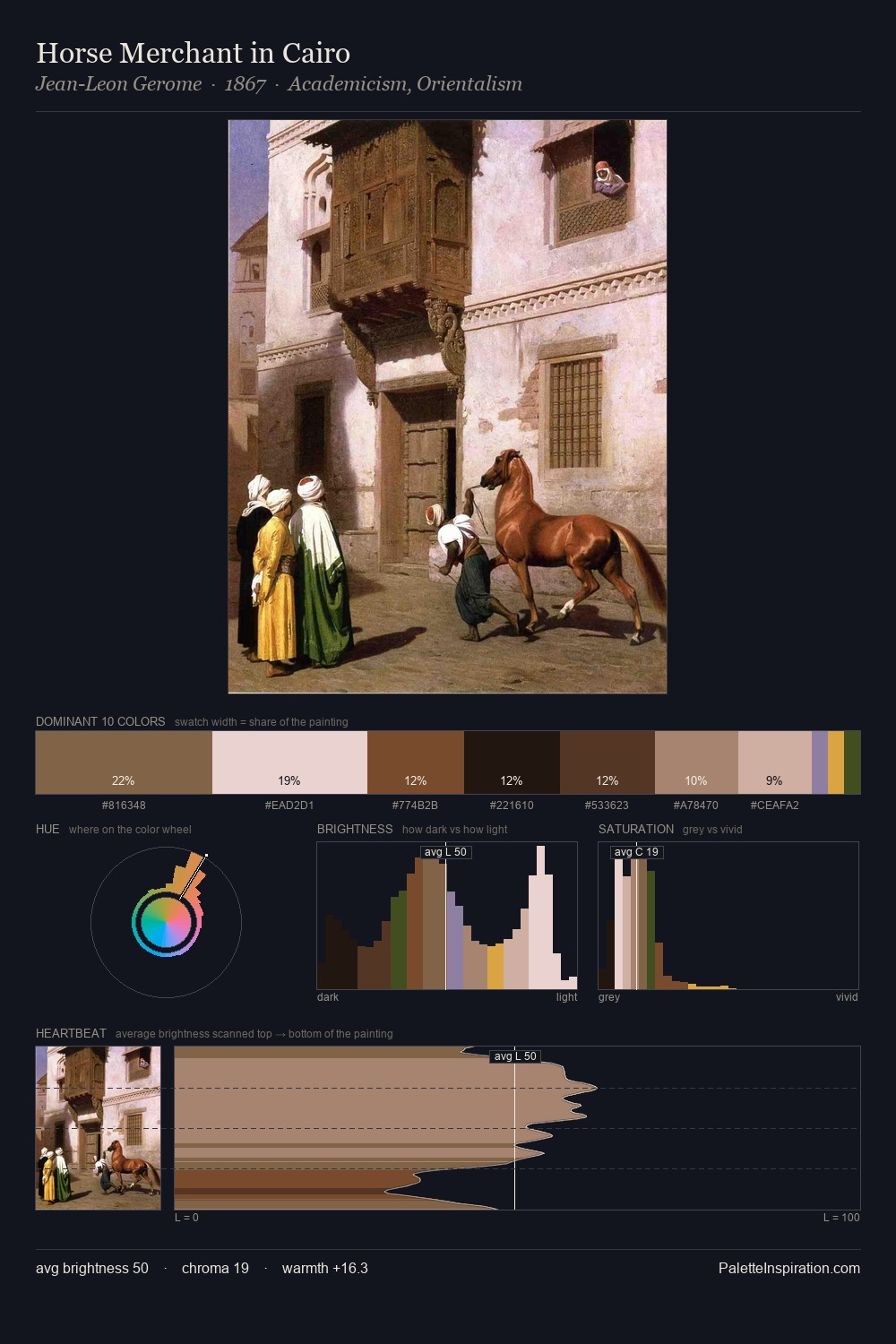
Task: Click the artist name Jean-Leon Gerome
Action: (x=118, y=84)
